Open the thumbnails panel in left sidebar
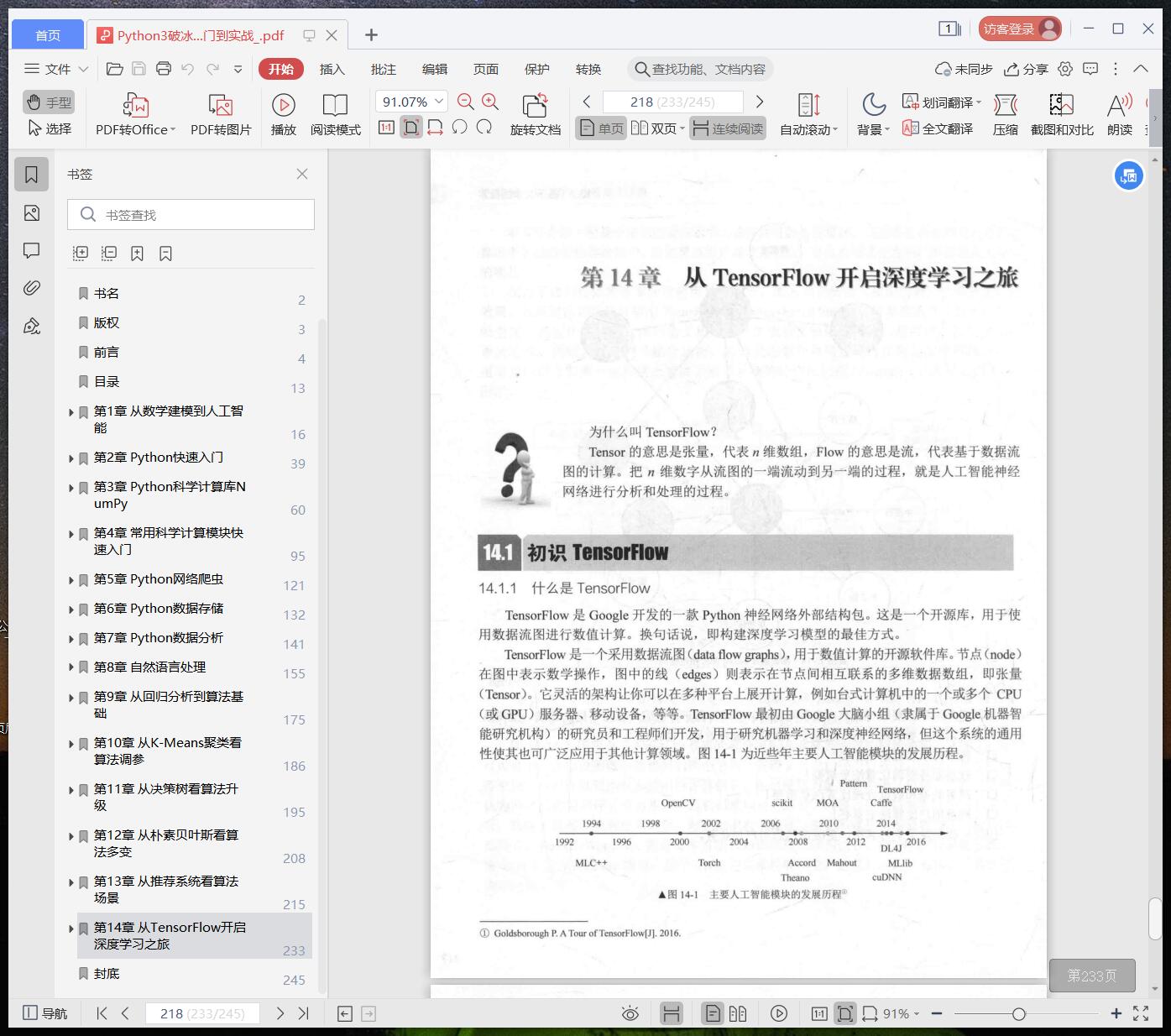 [x=32, y=213]
